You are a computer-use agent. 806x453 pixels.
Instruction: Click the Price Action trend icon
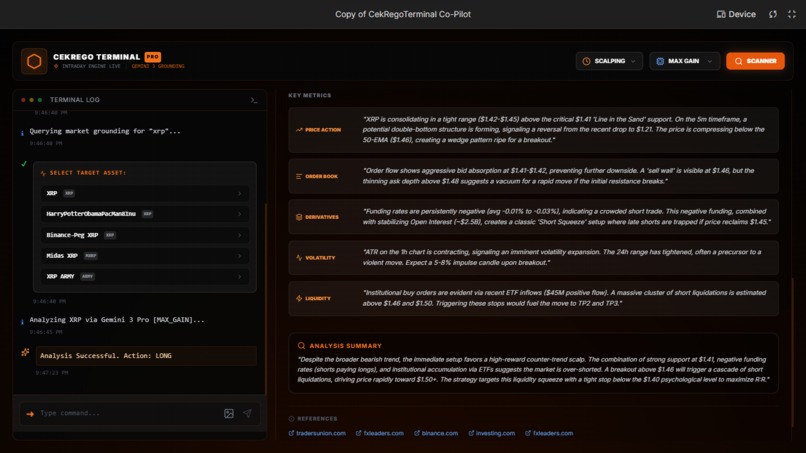point(299,130)
